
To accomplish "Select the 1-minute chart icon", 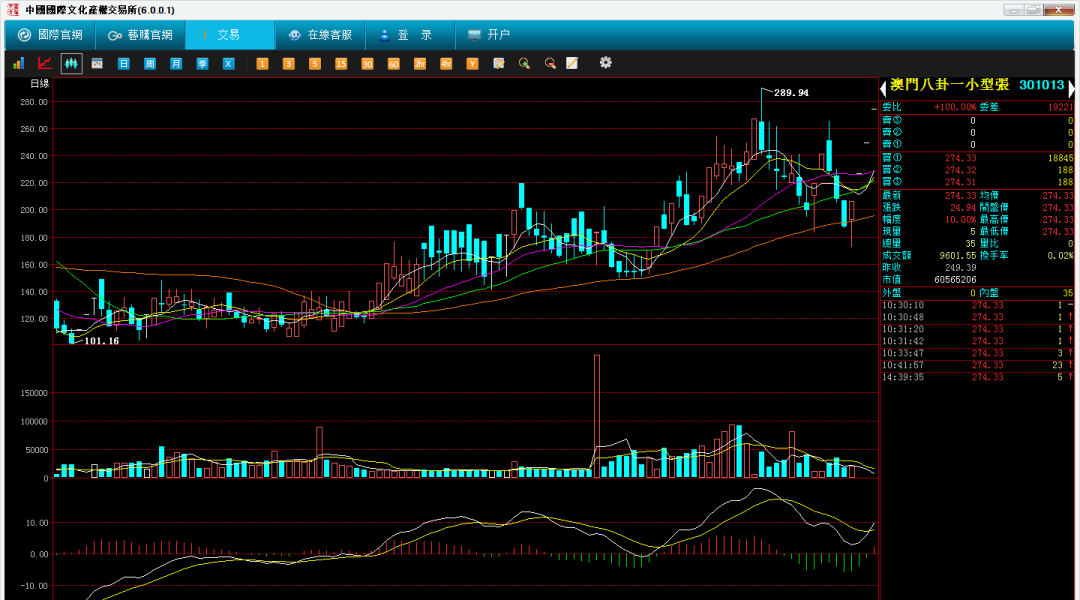I will [x=262, y=63].
